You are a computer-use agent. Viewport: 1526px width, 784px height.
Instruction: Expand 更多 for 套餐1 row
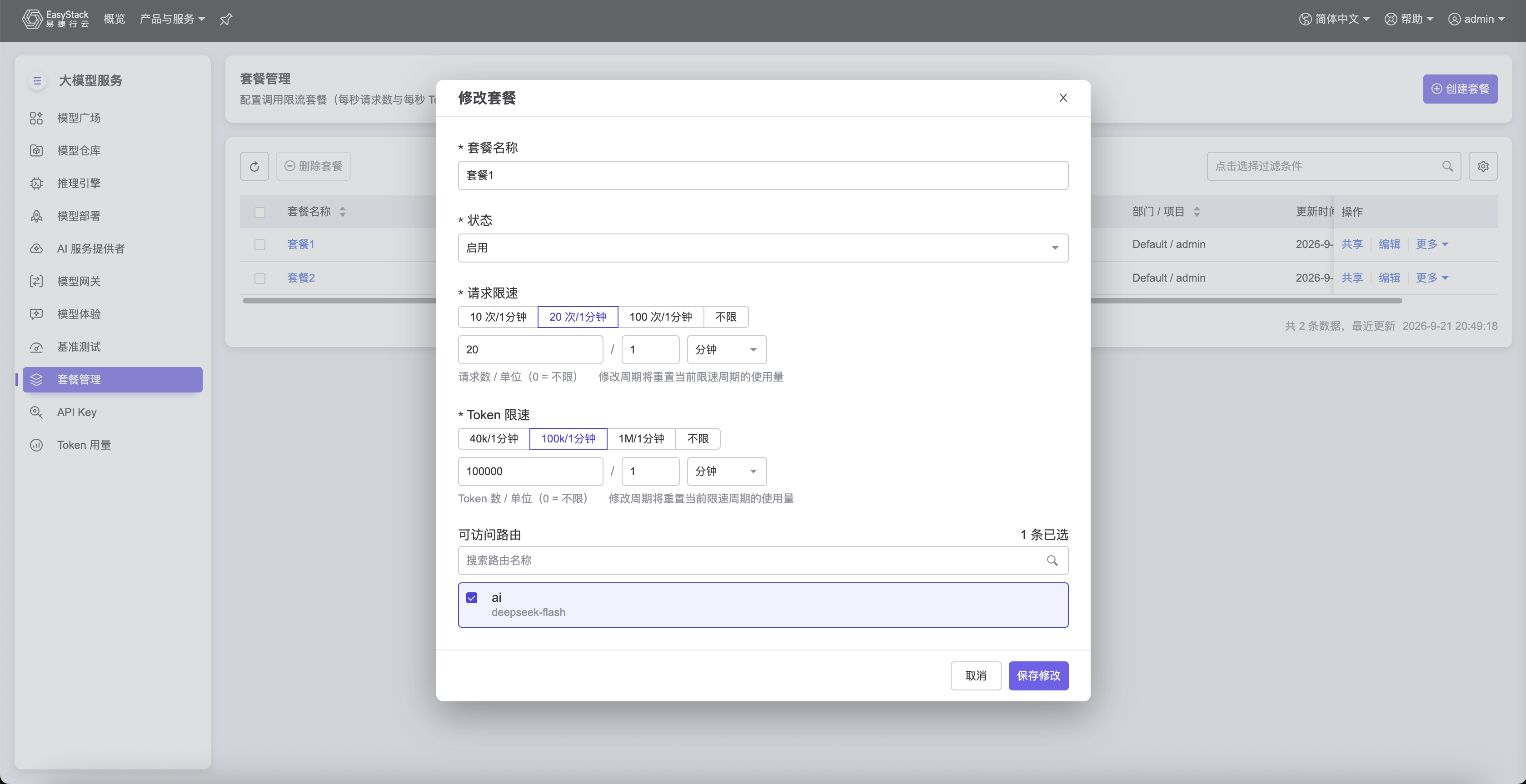[1432, 244]
